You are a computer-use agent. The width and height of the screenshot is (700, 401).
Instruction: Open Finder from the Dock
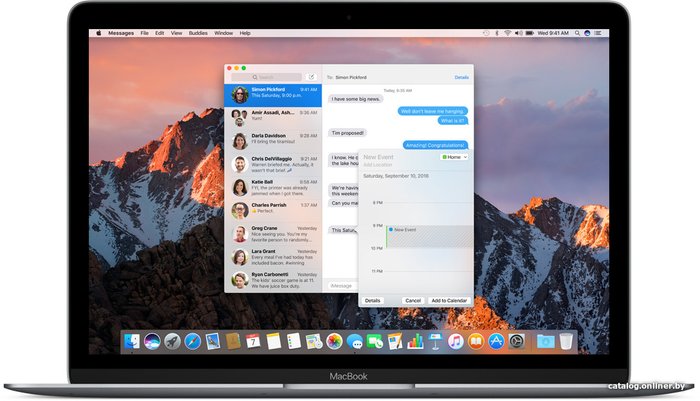pyautogui.click(x=132, y=342)
